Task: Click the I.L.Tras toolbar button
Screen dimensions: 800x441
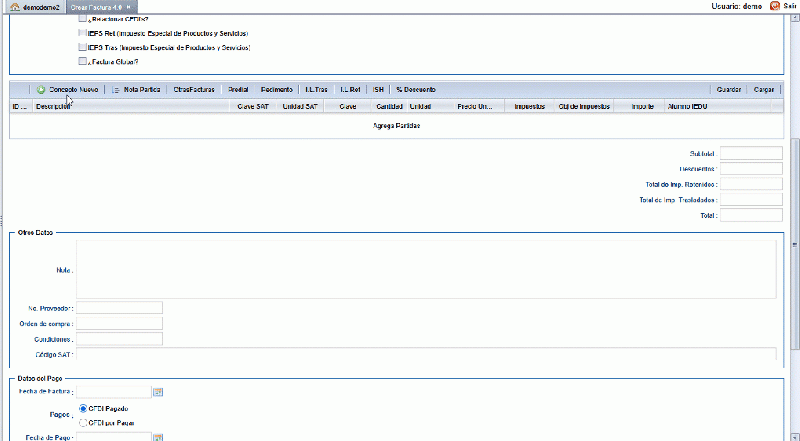Action: (x=316, y=90)
